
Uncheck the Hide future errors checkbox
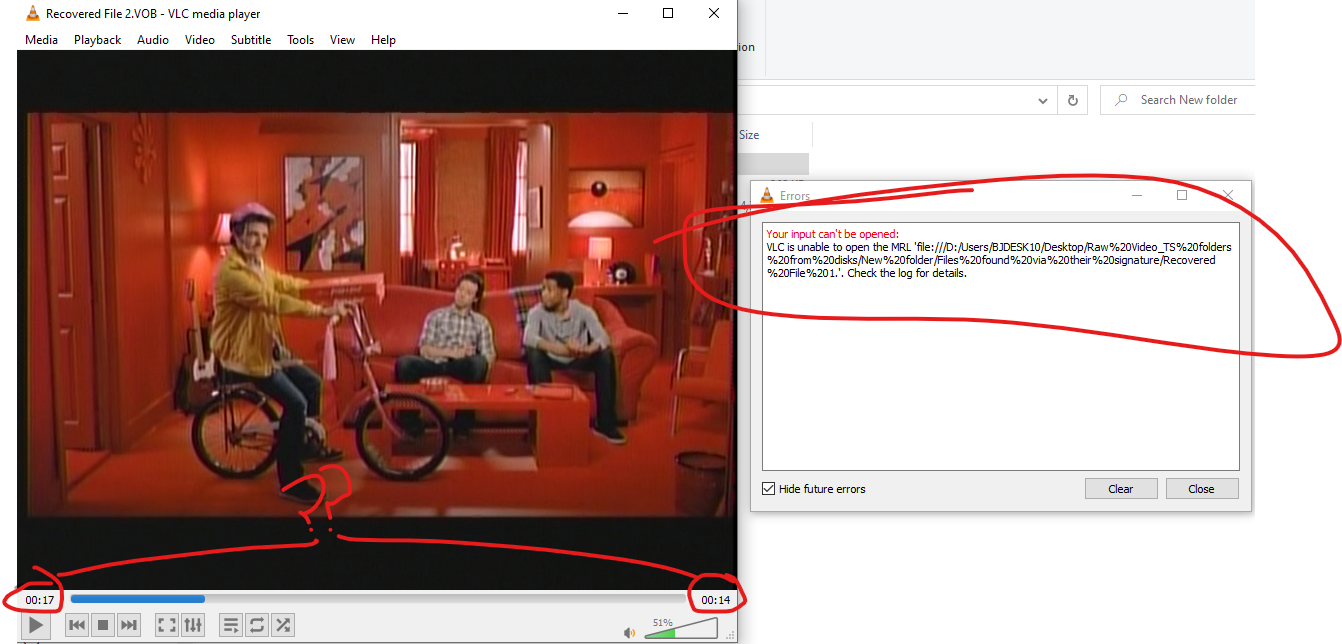click(768, 489)
